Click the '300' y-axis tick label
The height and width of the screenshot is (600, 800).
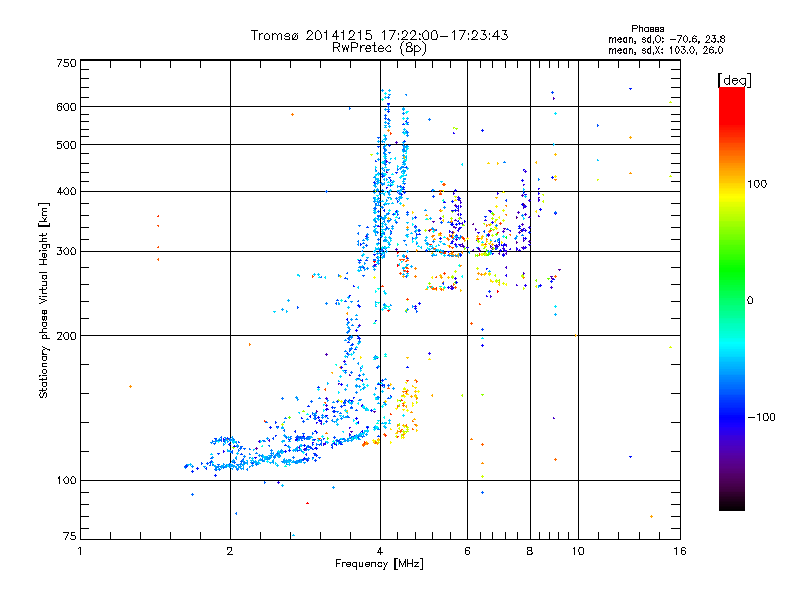(x=66, y=251)
